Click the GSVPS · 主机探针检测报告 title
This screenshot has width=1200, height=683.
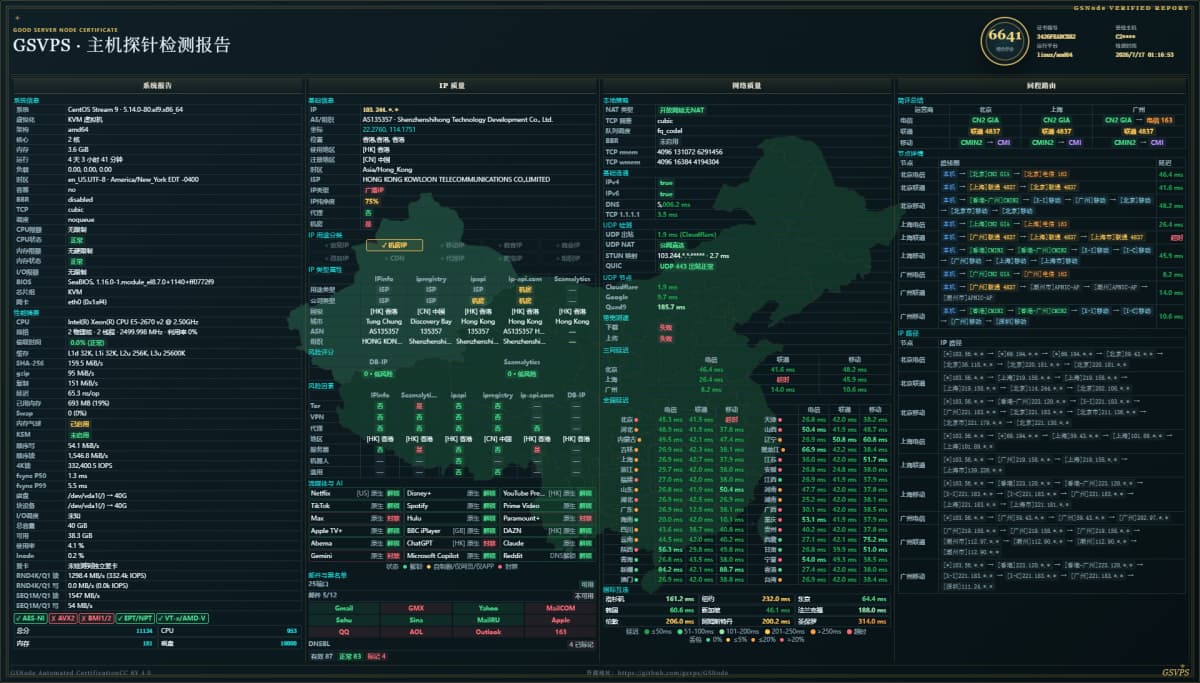click(121, 45)
